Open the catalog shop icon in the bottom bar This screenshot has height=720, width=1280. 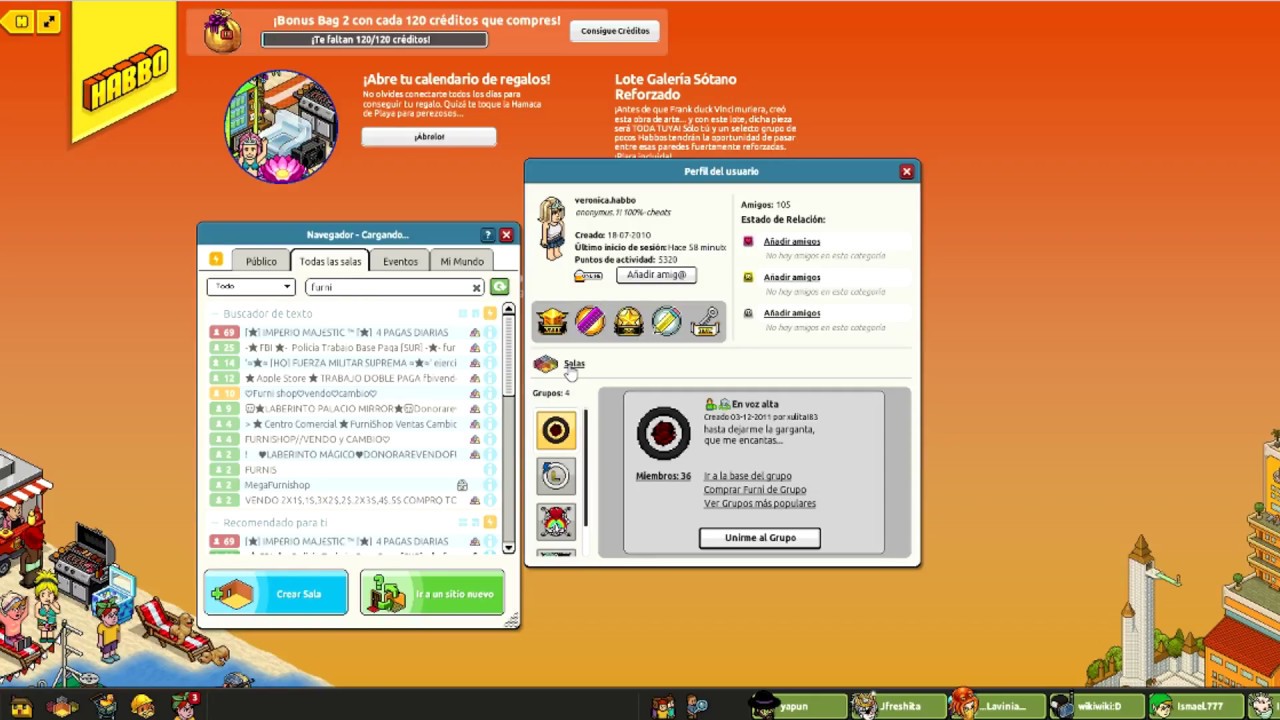[105, 706]
